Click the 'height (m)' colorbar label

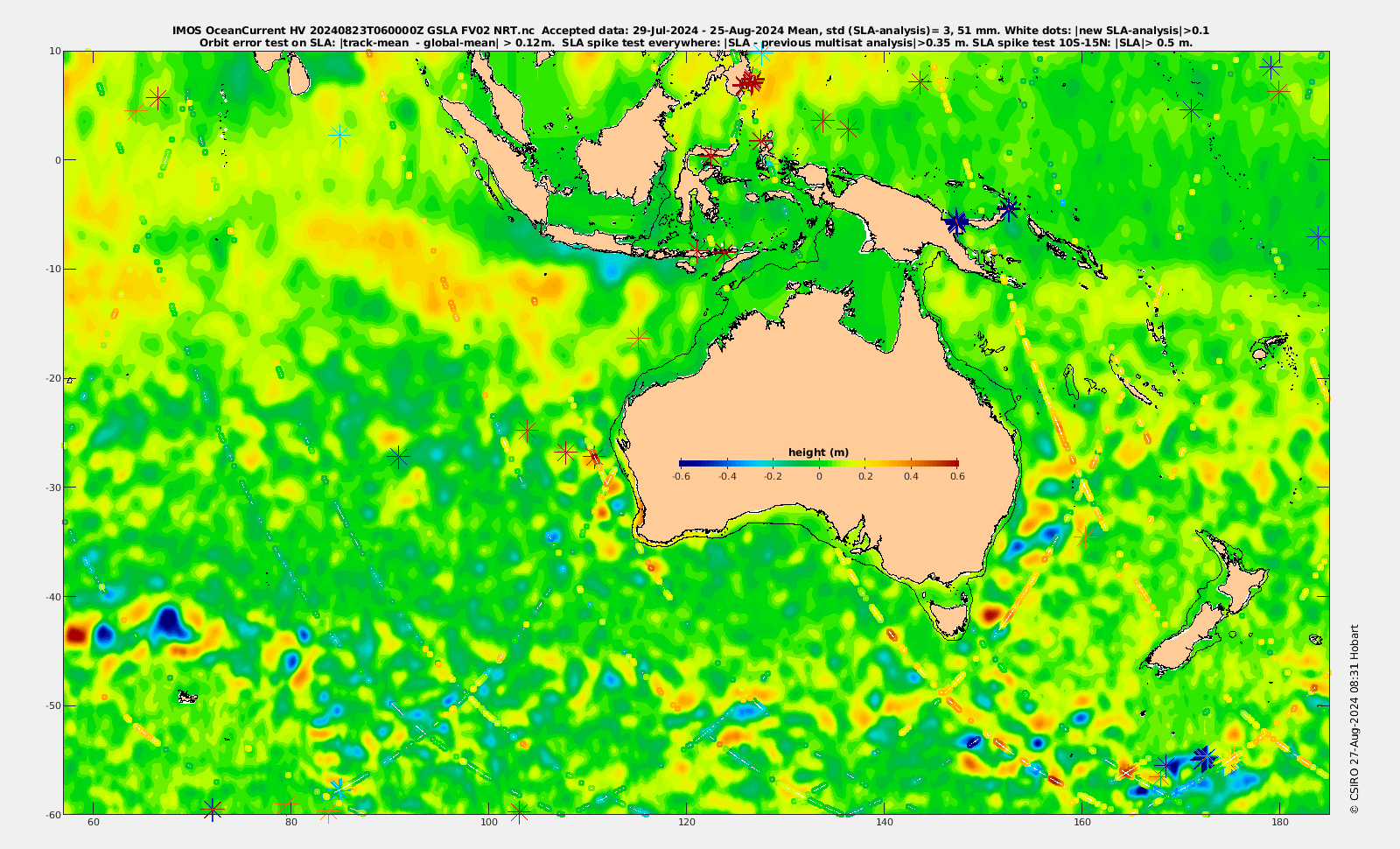click(818, 453)
